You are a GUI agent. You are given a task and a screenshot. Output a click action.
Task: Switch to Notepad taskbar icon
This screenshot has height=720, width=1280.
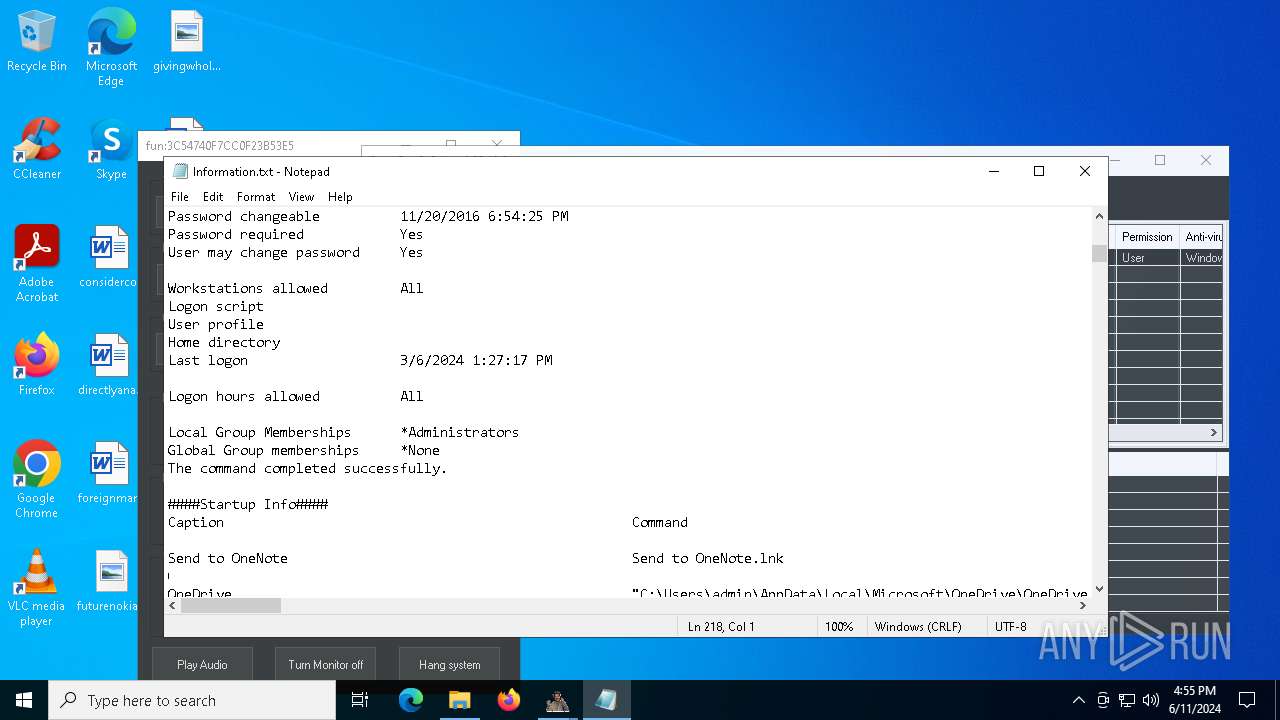tap(606, 700)
